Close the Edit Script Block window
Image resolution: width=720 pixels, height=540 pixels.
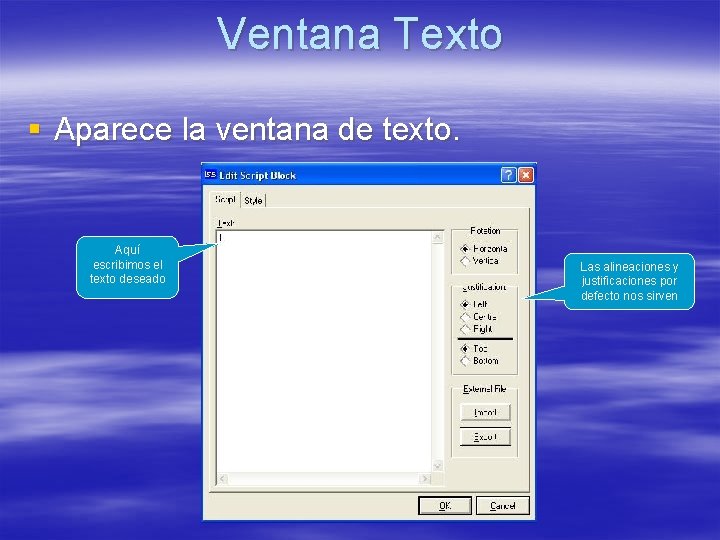[526, 175]
